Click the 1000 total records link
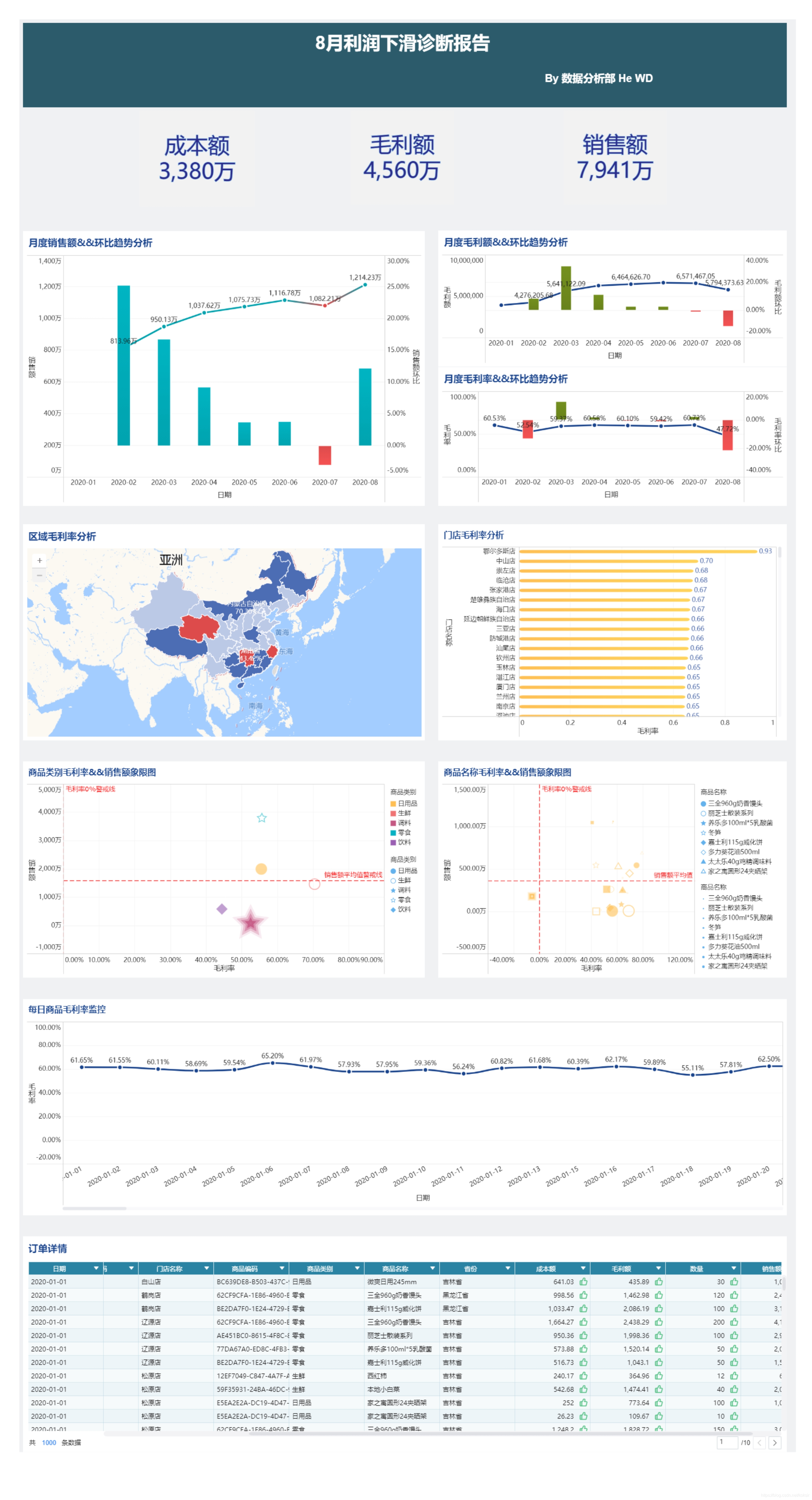This screenshot has height=1500, width=812. pos(49,1442)
